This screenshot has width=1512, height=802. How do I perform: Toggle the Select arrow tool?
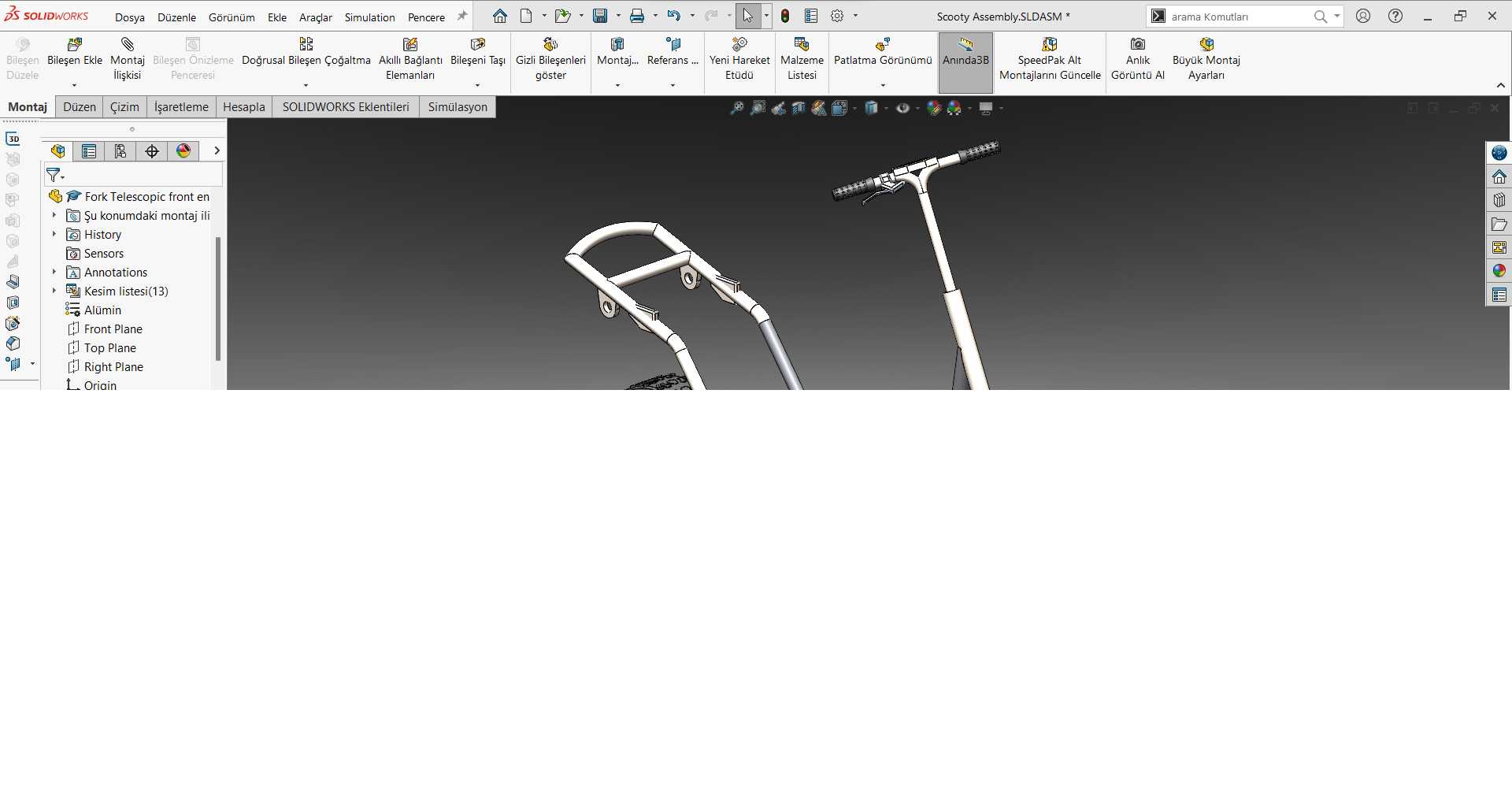(x=747, y=16)
